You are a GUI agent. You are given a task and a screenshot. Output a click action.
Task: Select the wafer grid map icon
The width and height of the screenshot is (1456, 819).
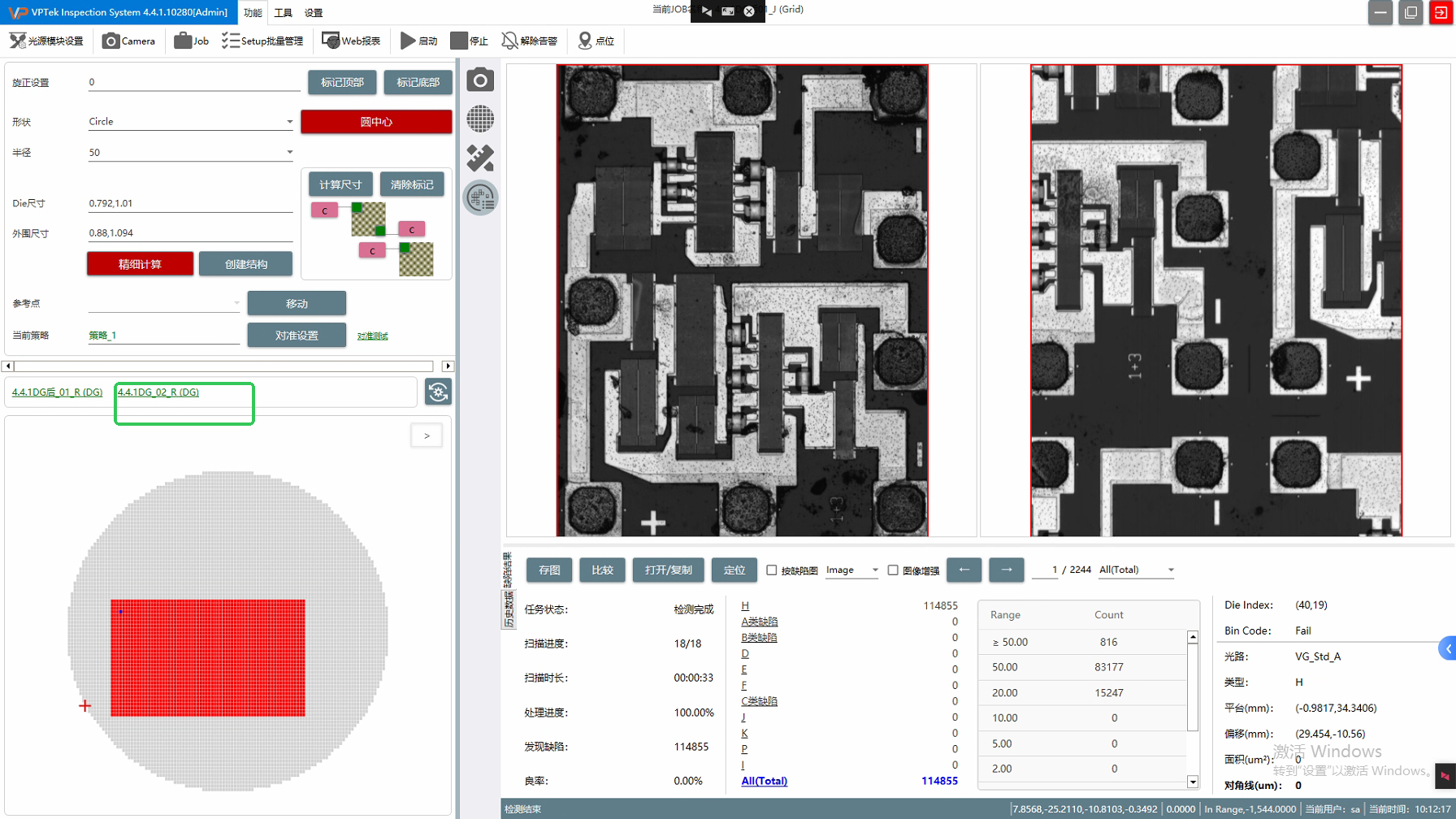480,119
